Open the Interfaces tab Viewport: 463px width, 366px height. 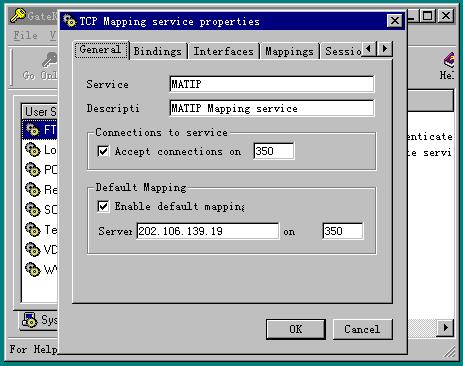click(x=224, y=51)
